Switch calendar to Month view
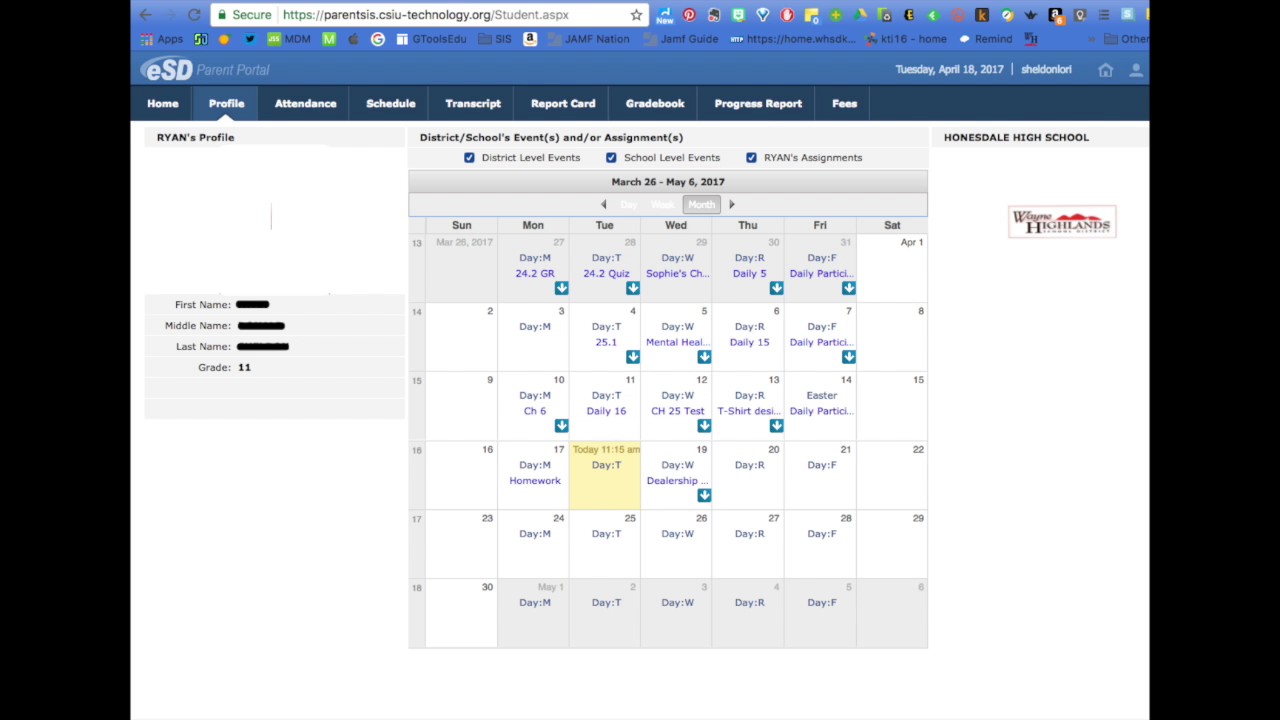The image size is (1280, 720). pyautogui.click(x=701, y=205)
